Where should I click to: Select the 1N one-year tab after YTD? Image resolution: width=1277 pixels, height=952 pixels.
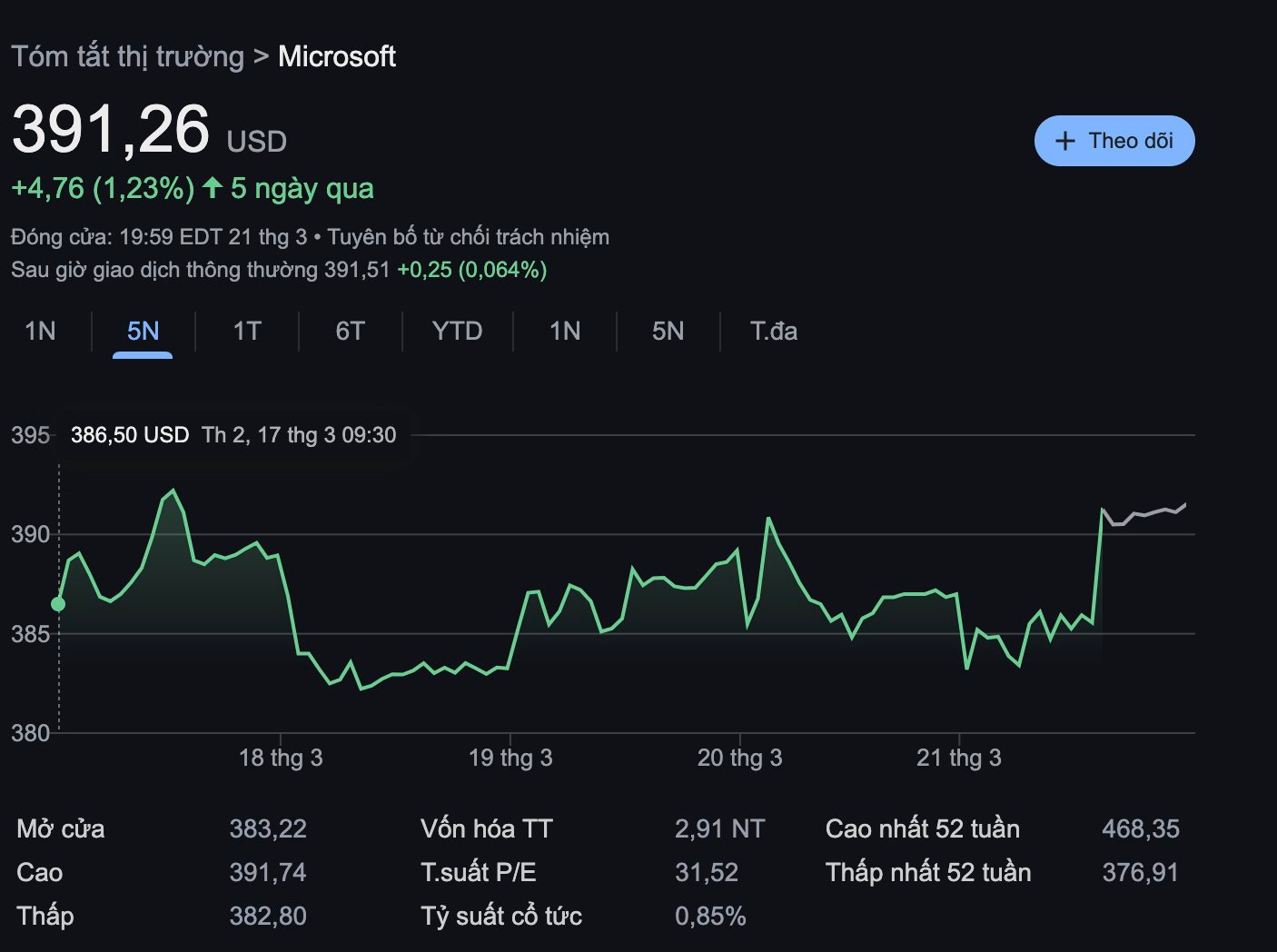click(565, 331)
